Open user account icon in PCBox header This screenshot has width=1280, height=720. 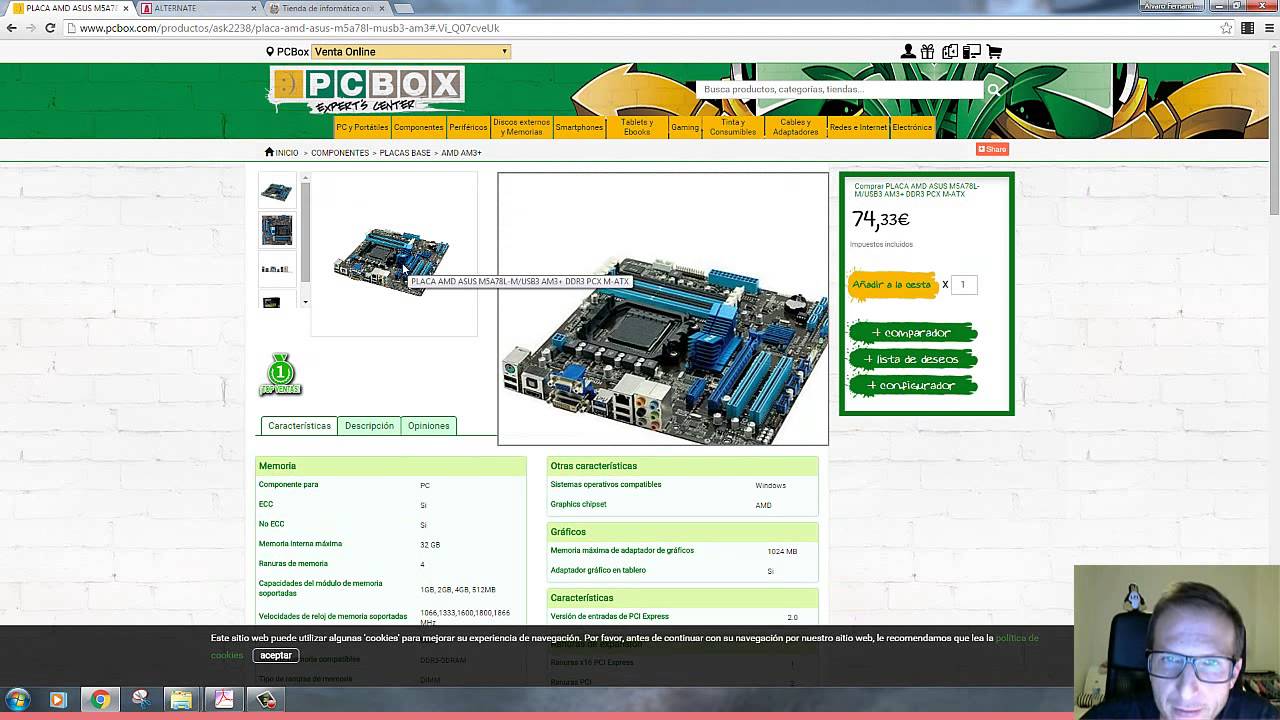click(x=908, y=51)
